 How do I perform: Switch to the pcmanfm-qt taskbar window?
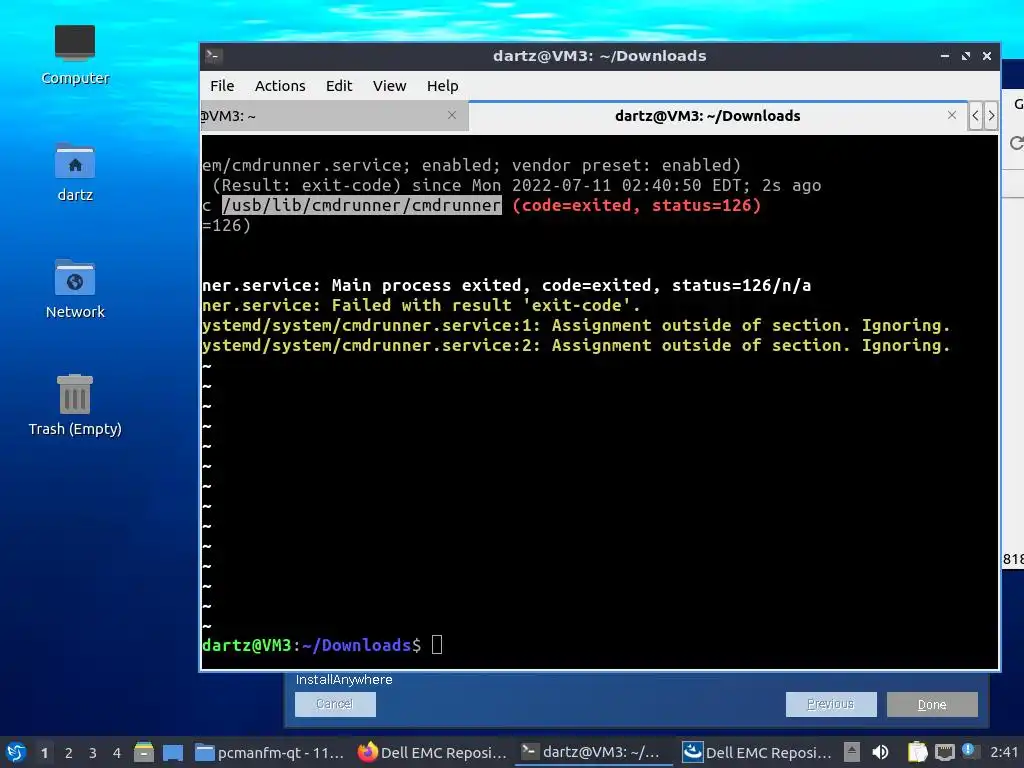[270, 752]
